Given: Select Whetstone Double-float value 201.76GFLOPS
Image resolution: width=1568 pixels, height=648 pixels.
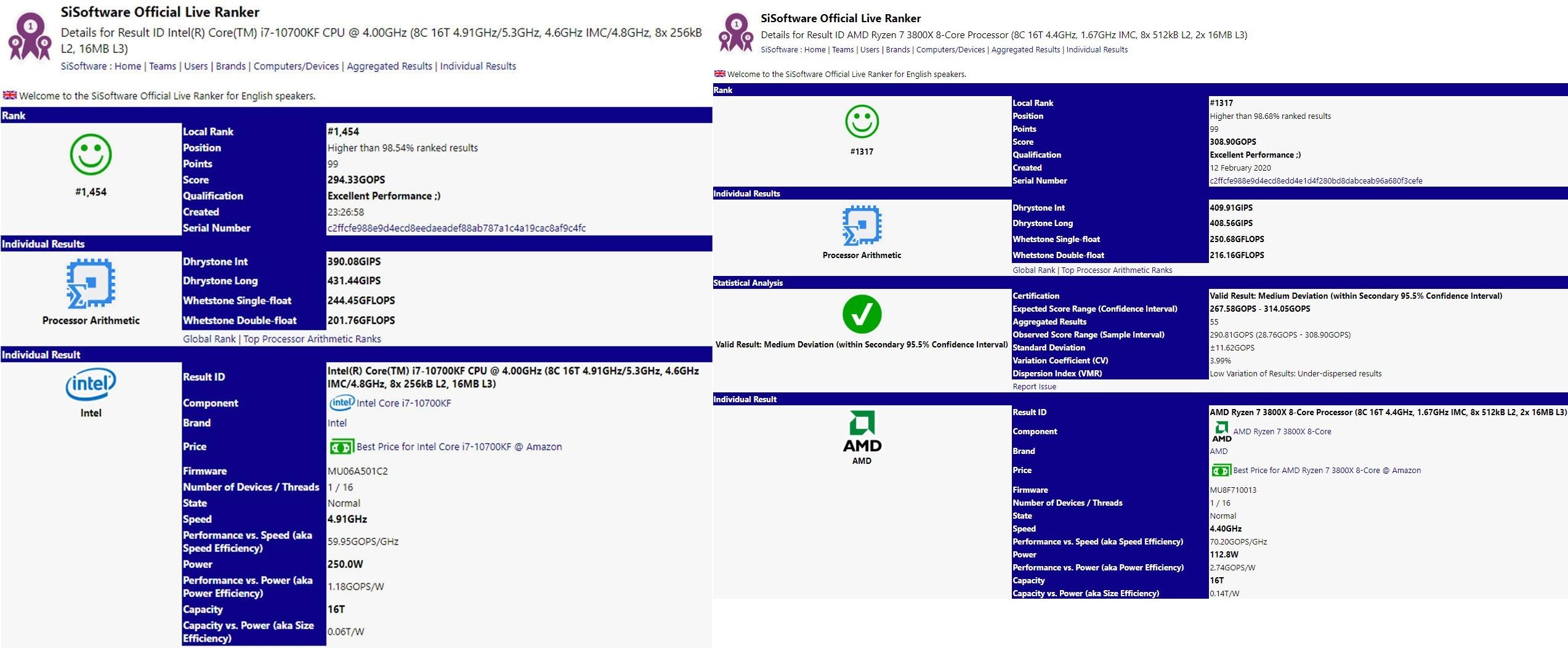Looking at the screenshot, I should 361,320.
